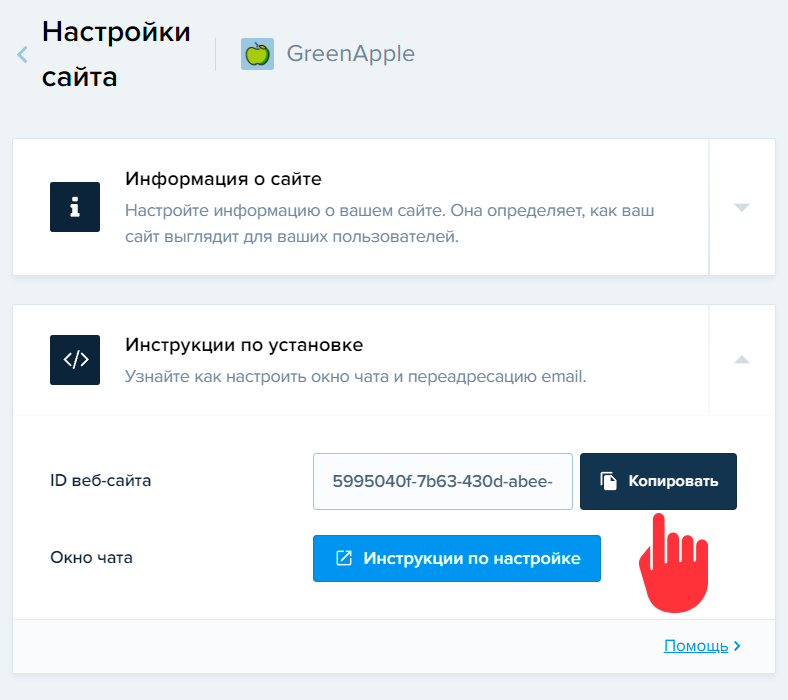This screenshot has width=788, height=700.
Task: Click the site info description text
Action: tap(389, 223)
